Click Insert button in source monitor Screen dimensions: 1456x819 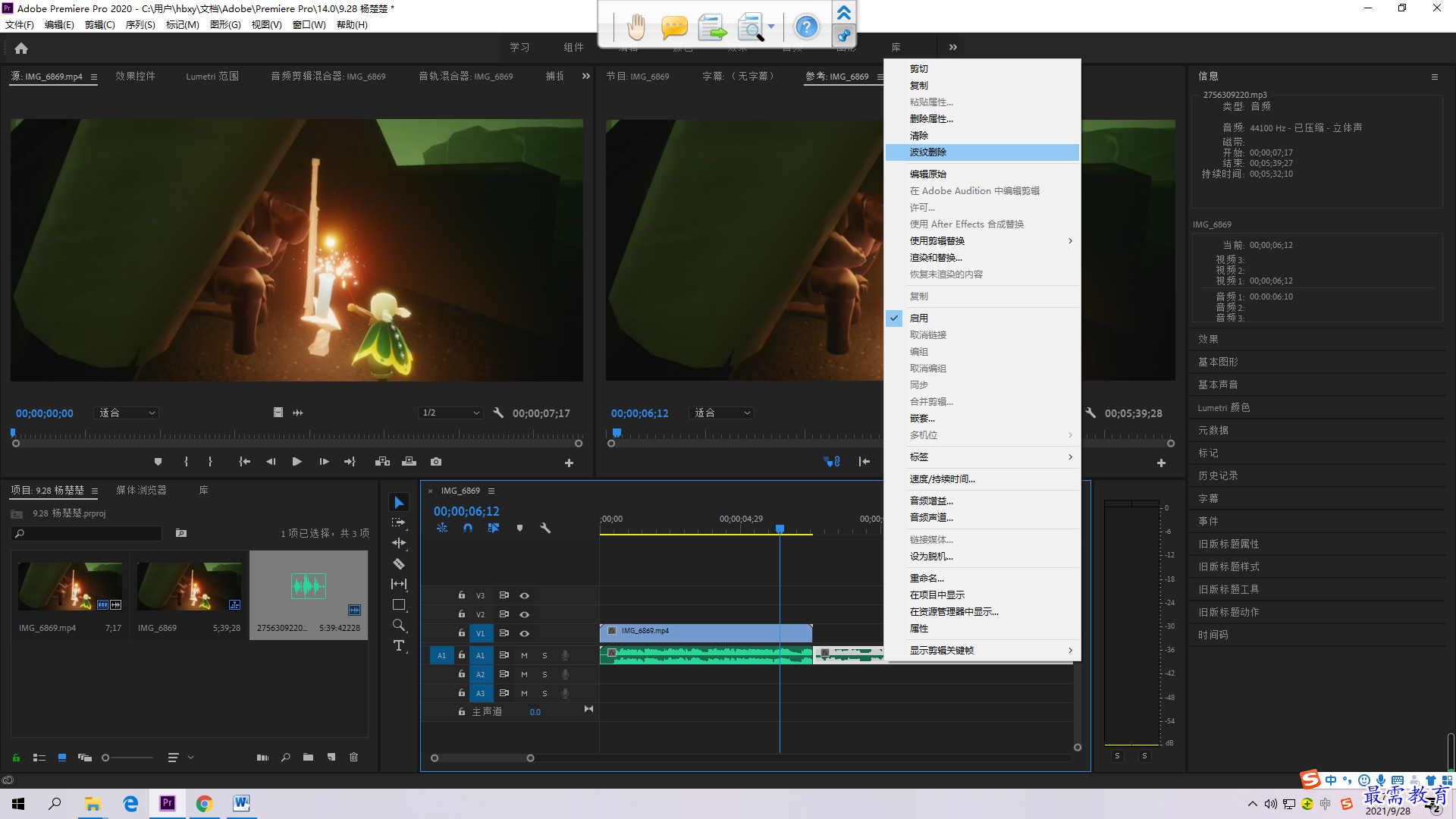coord(382,461)
